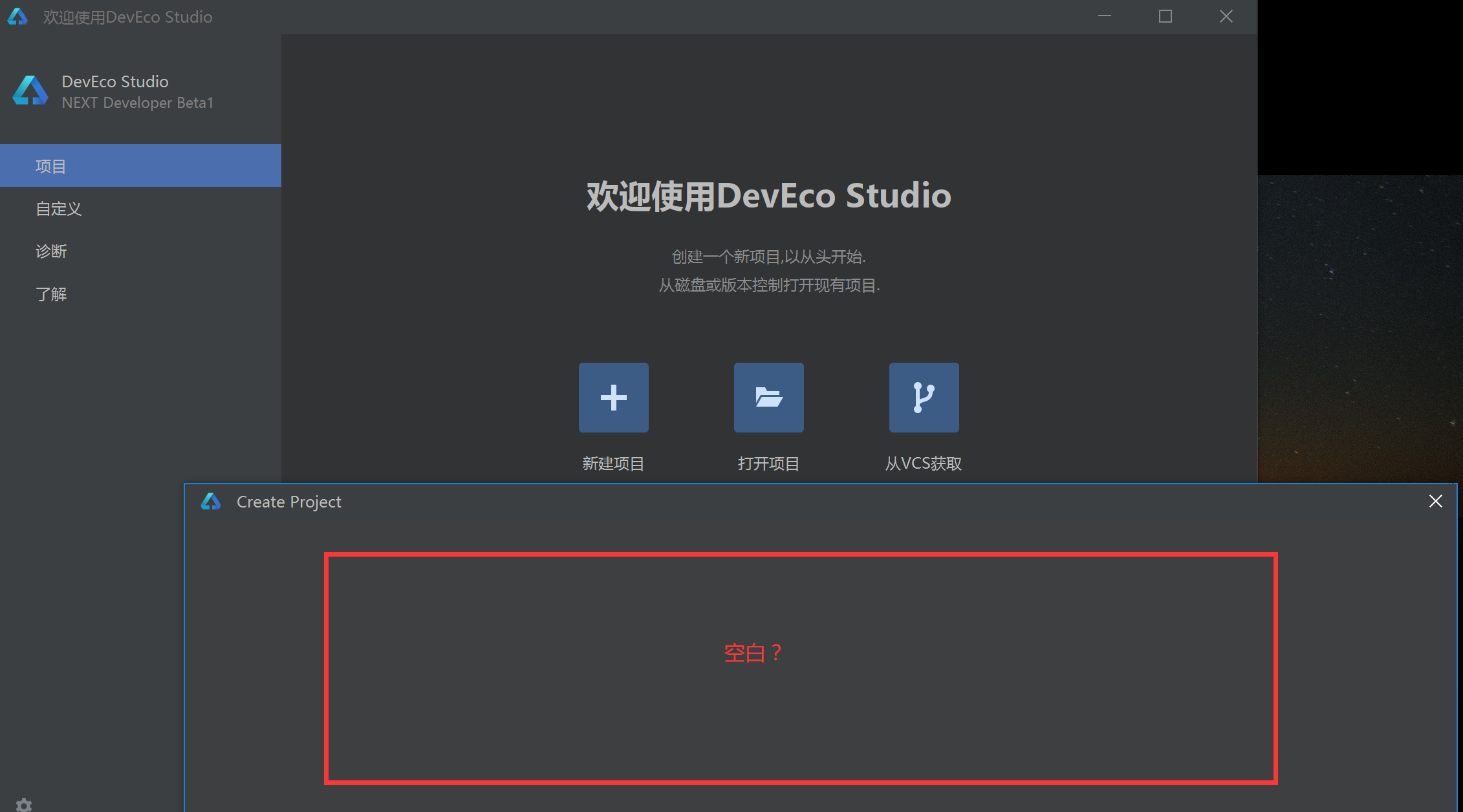Close the Create Project dialog
The height and width of the screenshot is (812, 1463).
tap(1435, 501)
